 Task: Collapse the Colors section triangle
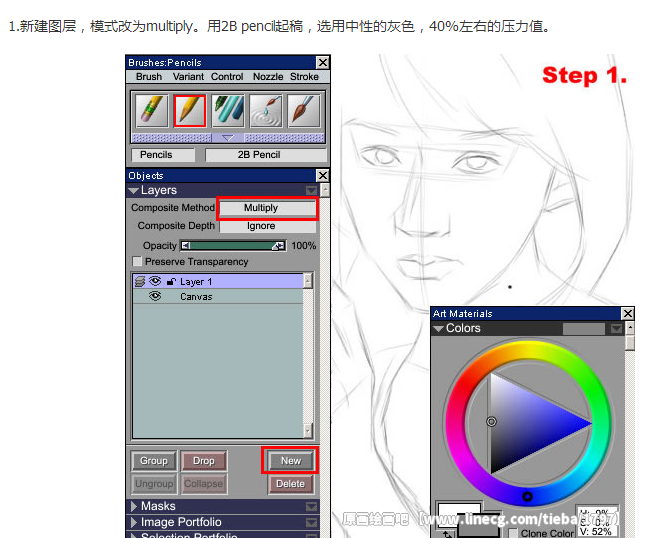click(438, 328)
